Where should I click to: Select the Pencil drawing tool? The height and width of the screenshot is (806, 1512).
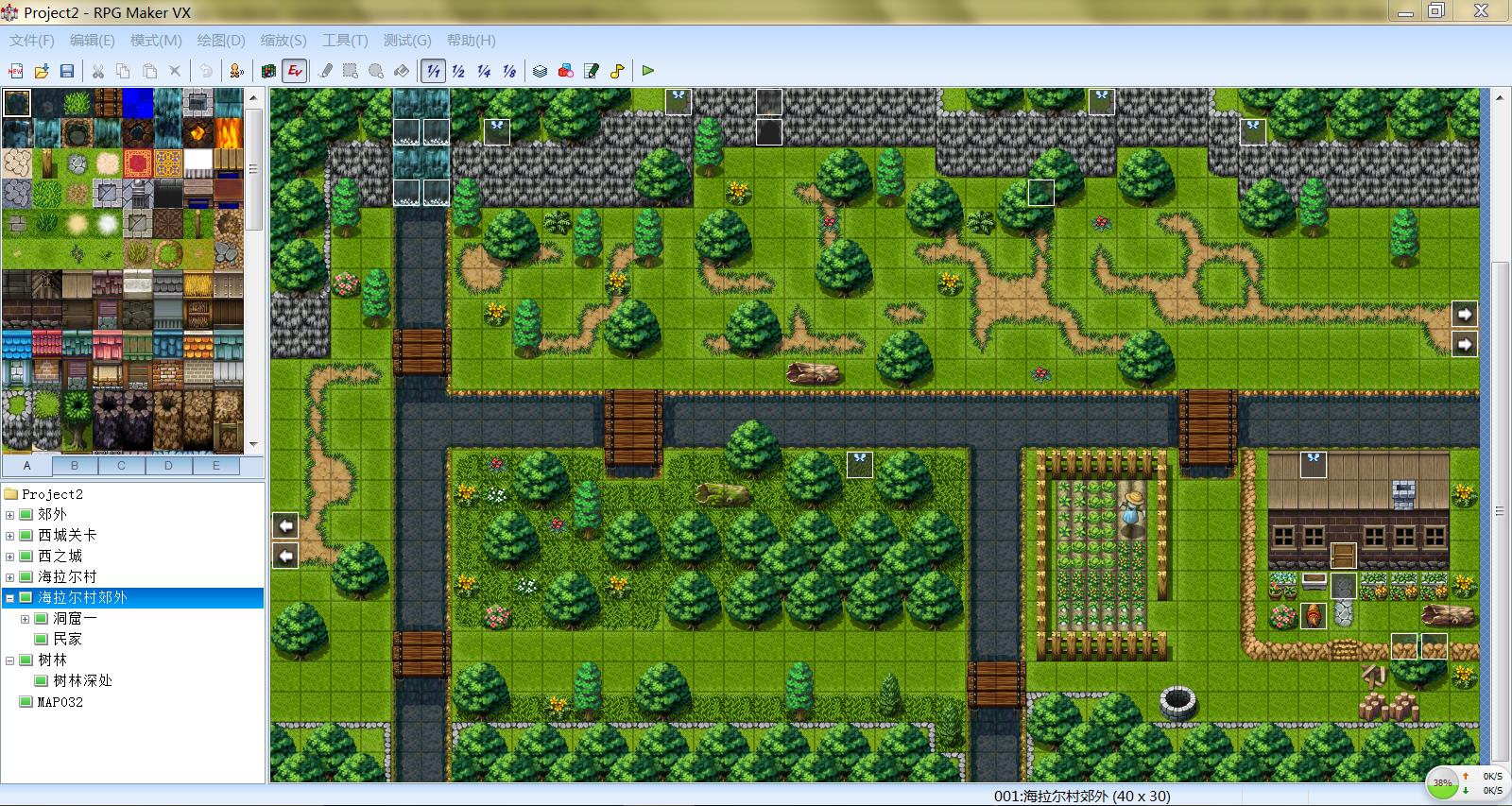coord(325,71)
